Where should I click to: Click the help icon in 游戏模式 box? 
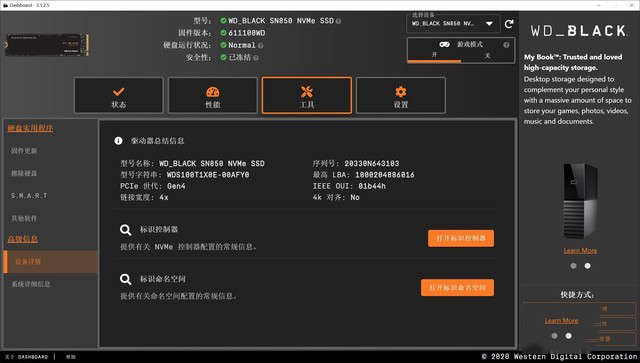tap(506, 45)
